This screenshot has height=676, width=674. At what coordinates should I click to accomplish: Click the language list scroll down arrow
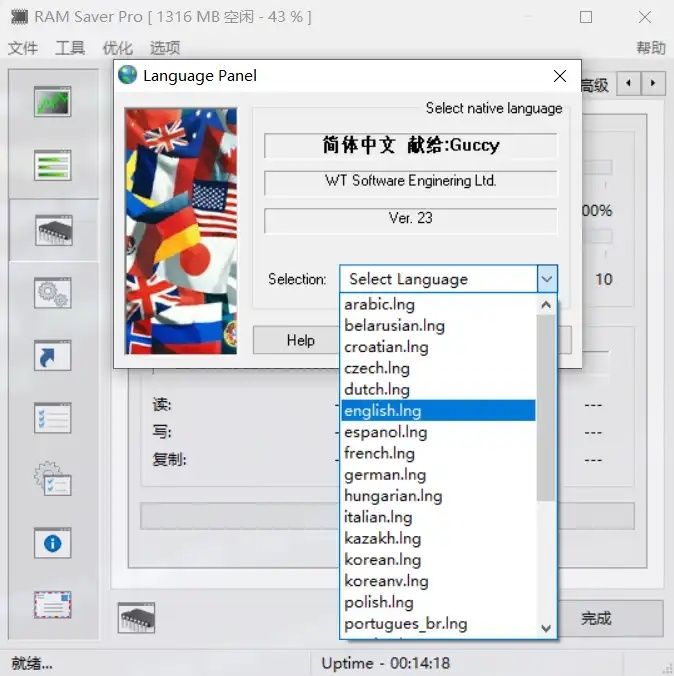coord(546,628)
